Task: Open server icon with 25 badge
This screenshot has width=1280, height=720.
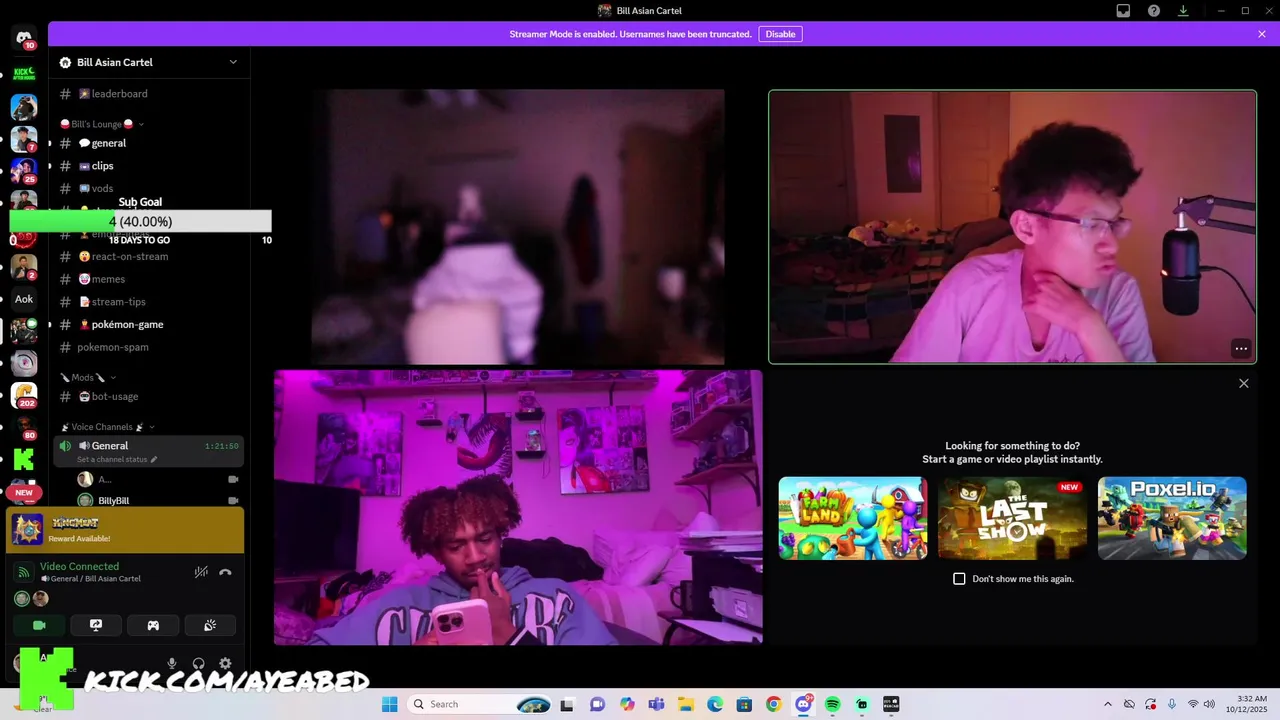Action: tap(24, 171)
